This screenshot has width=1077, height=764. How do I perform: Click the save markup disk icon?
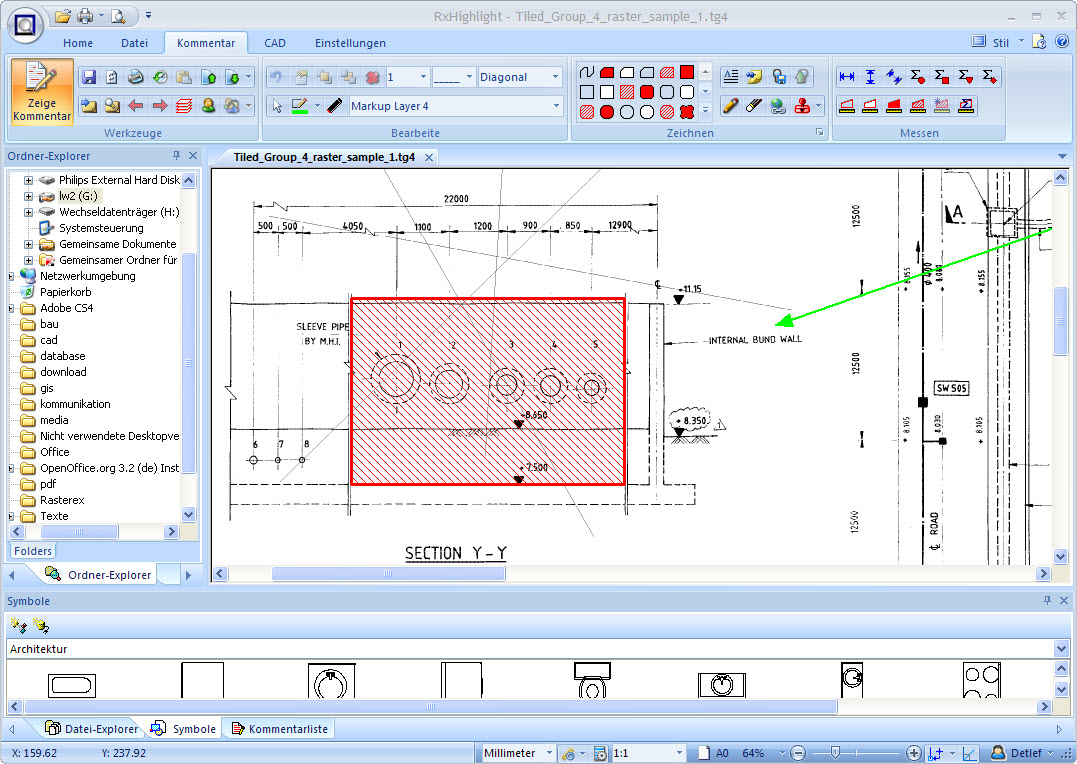(x=88, y=77)
